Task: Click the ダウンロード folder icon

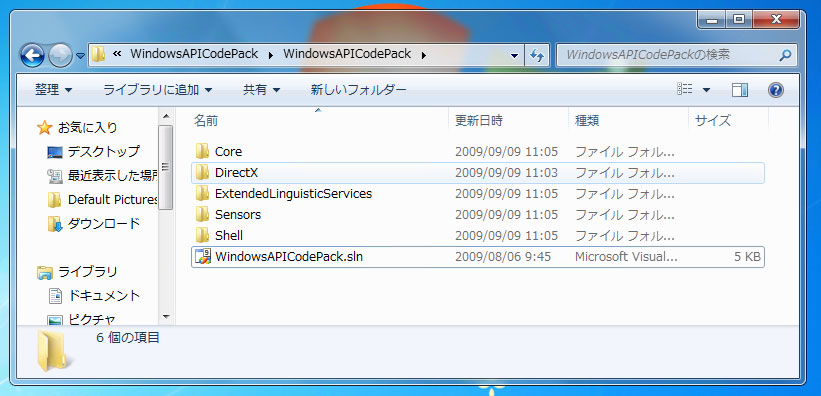Action: pos(54,224)
